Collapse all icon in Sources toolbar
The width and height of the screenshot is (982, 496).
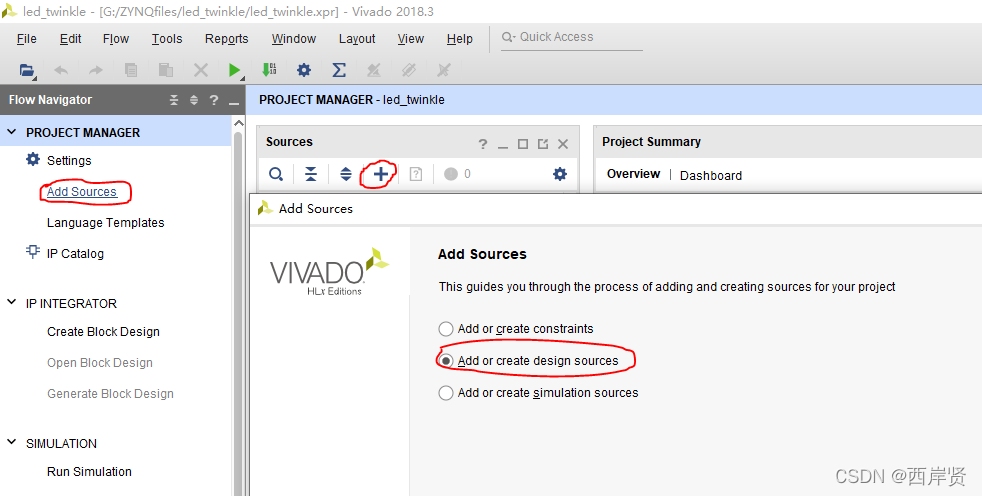(x=311, y=174)
